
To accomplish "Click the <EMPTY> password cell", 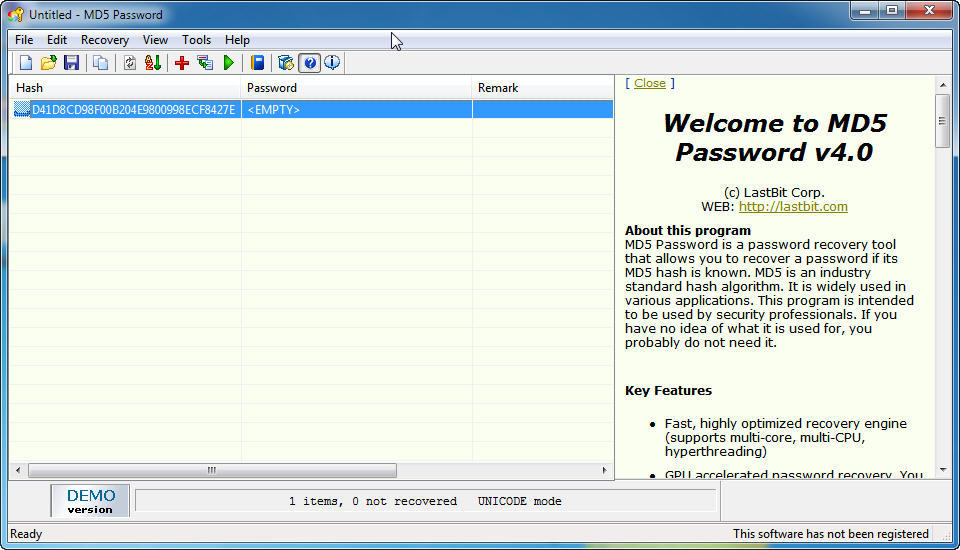I will [x=356, y=110].
